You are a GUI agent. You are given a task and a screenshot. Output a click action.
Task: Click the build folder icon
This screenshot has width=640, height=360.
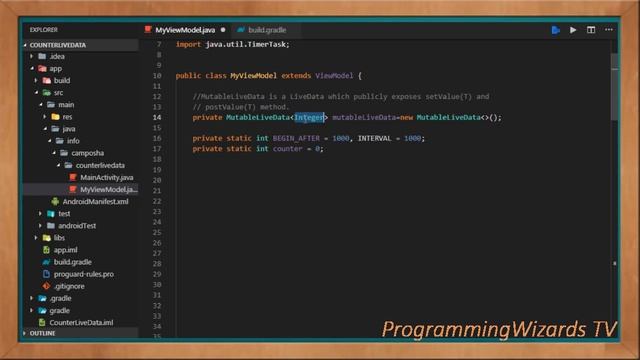click(x=47, y=80)
